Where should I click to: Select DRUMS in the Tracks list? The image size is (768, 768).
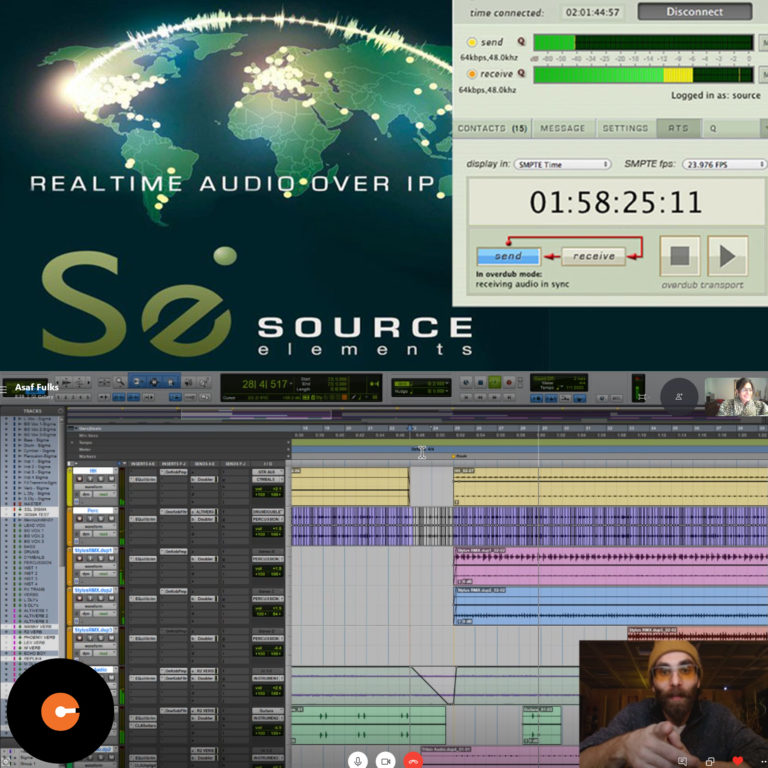tap(31, 552)
